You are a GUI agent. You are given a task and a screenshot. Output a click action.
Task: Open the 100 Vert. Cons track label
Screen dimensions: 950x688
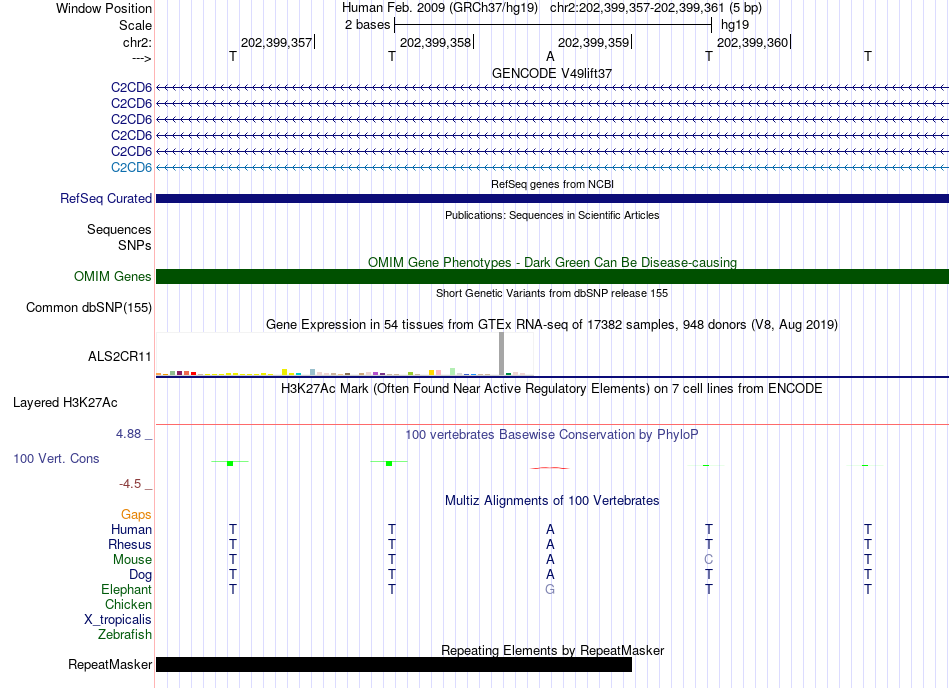pos(56,458)
